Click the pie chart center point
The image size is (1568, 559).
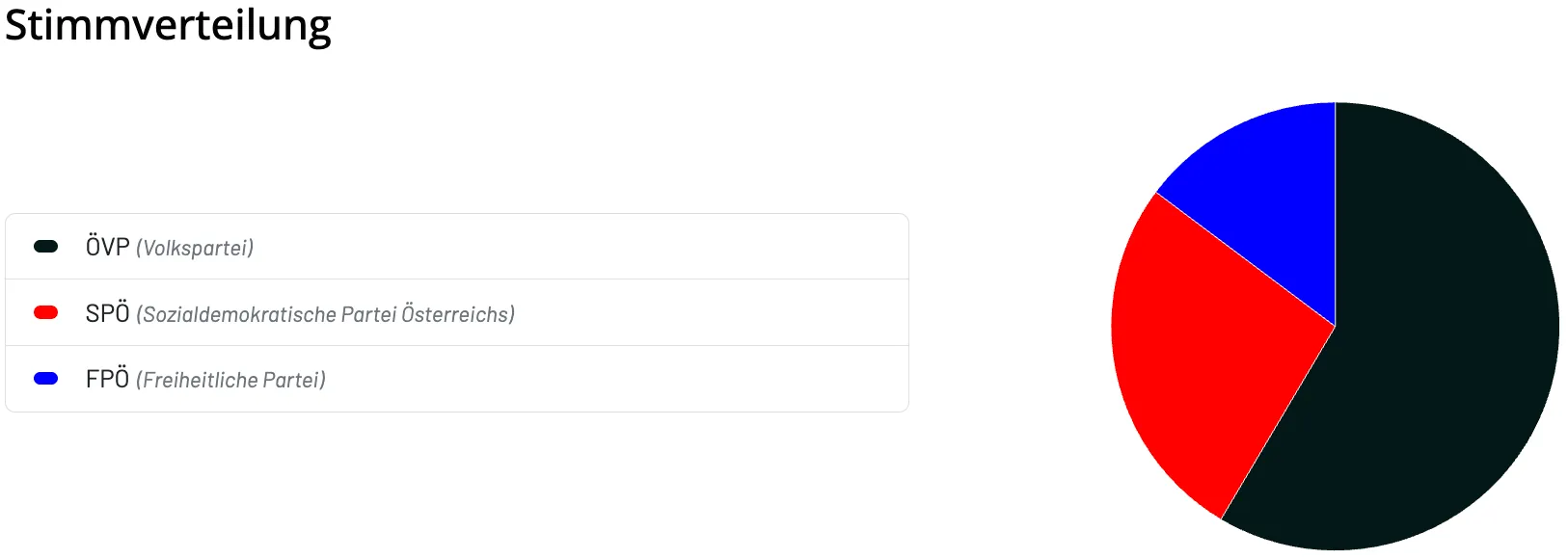coord(1336,326)
